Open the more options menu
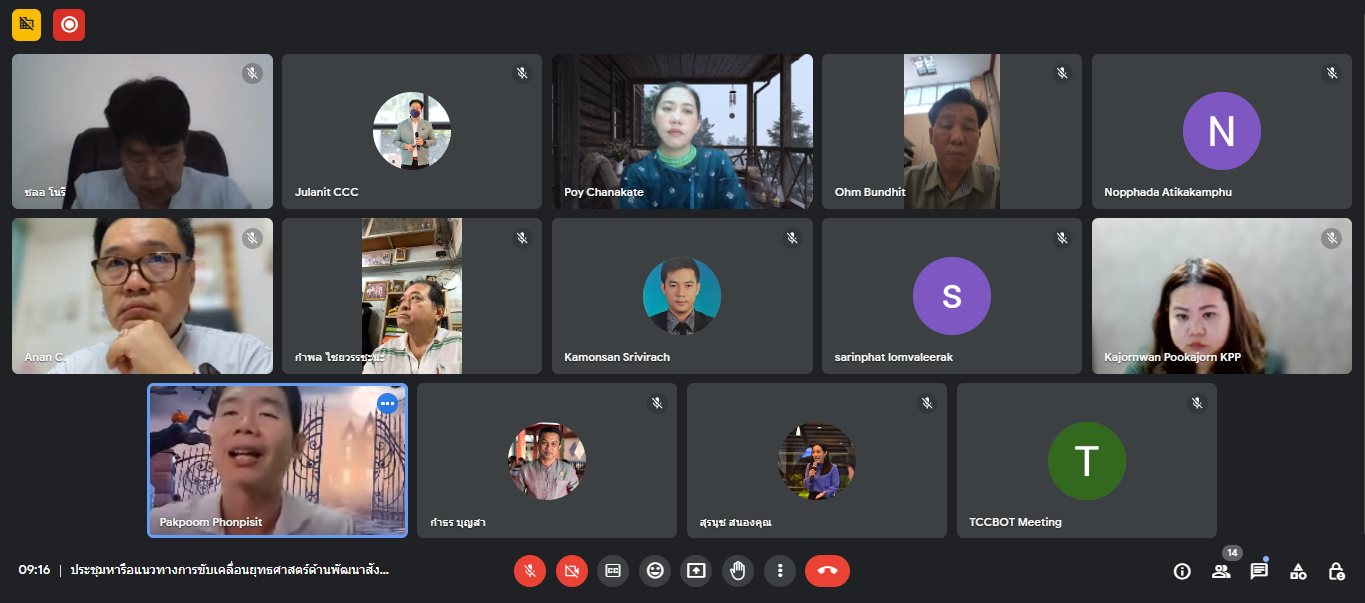The height and width of the screenshot is (603, 1365). tap(779, 570)
